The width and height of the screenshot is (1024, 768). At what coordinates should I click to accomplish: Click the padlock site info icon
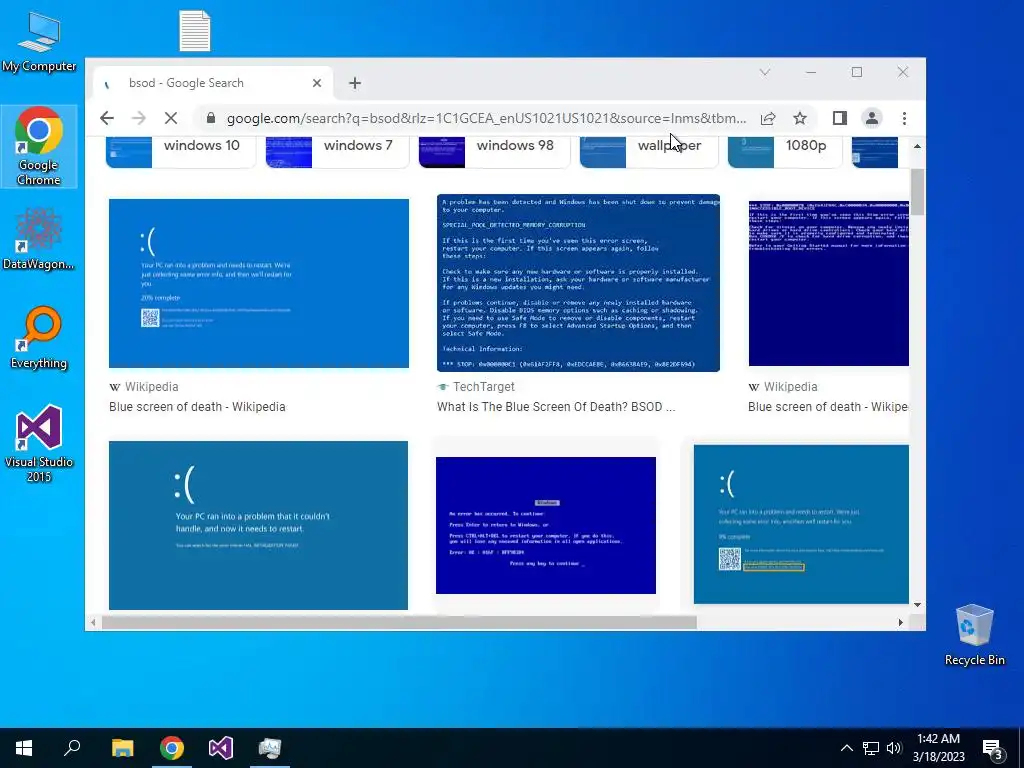pos(210,118)
